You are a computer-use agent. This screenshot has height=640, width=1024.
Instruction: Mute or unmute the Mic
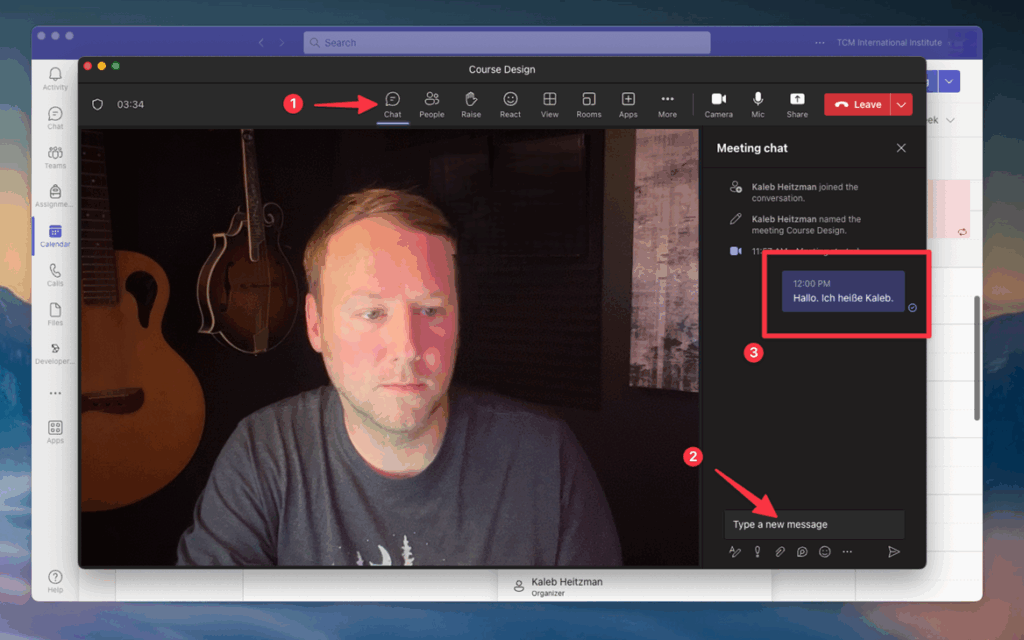coord(758,104)
